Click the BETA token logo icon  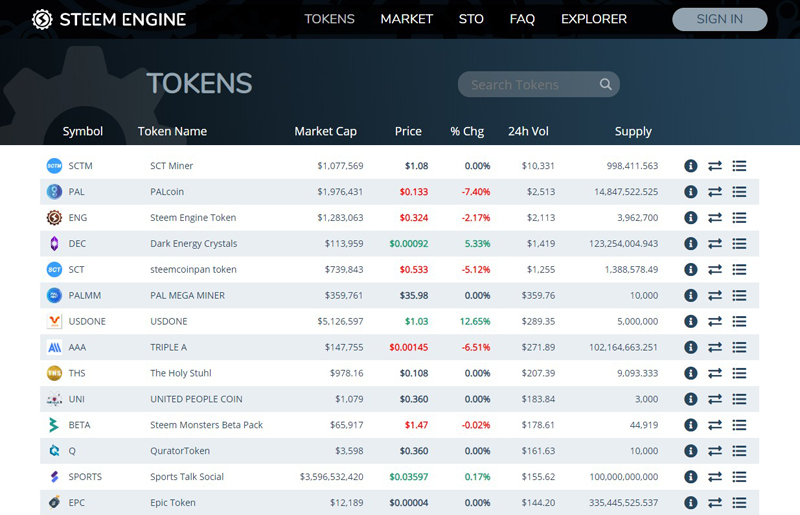(54, 425)
